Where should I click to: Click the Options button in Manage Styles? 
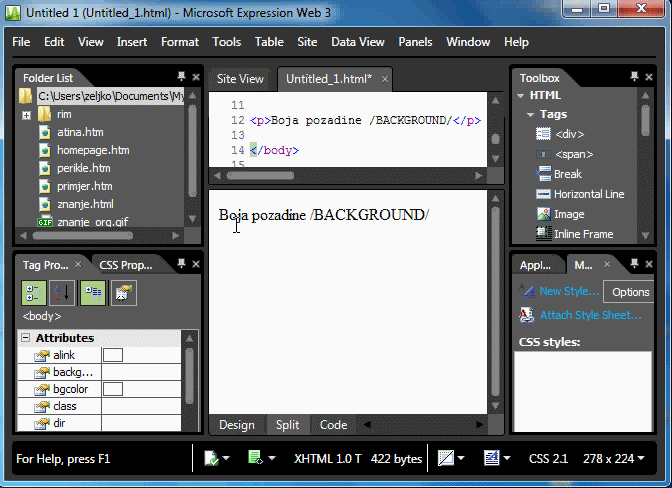[x=630, y=292]
